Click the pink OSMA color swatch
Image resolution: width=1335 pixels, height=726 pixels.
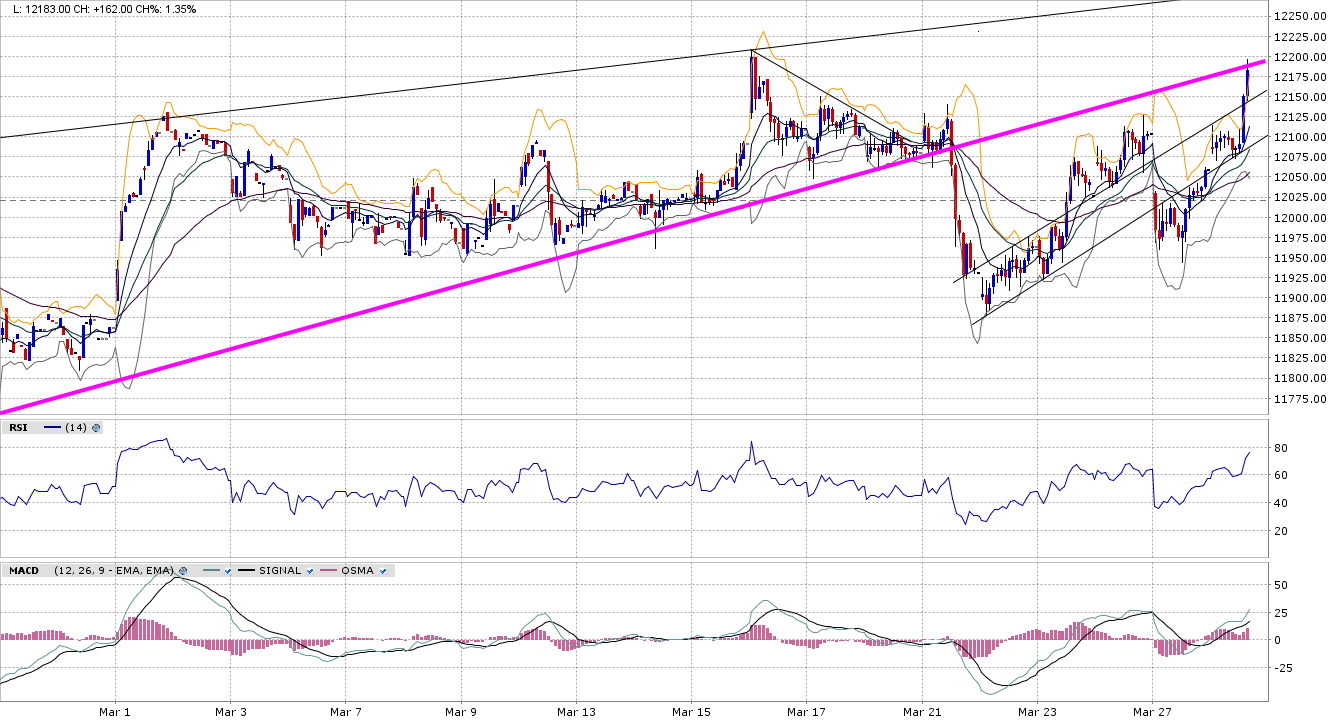tap(327, 571)
